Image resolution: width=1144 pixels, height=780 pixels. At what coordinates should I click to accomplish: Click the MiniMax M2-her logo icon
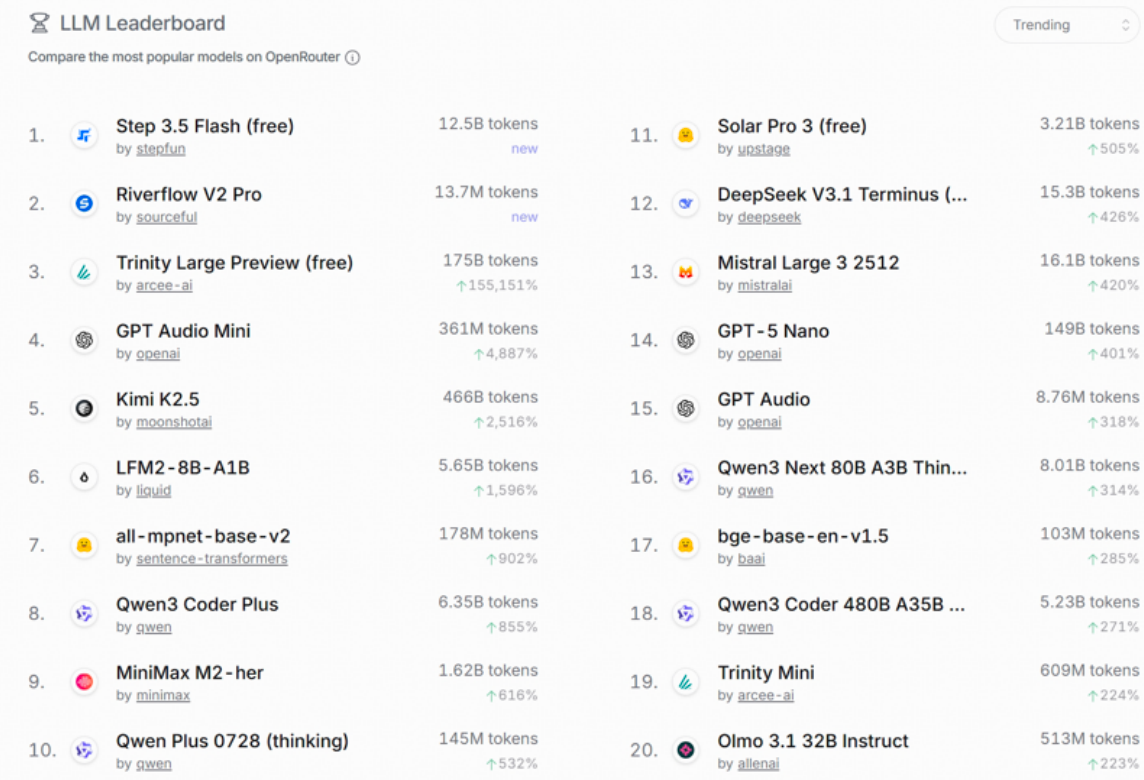[84, 682]
